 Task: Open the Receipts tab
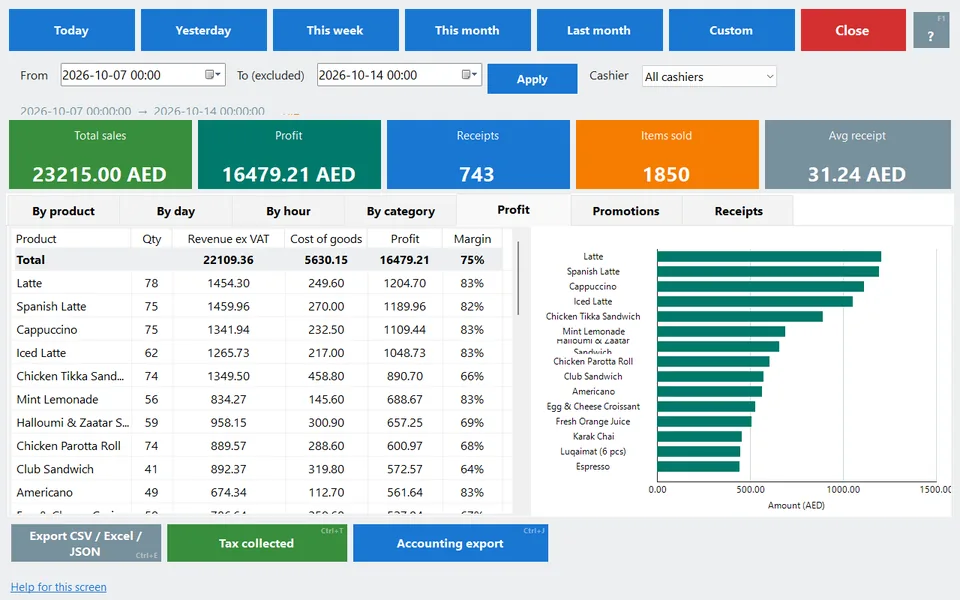pyautogui.click(x=738, y=211)
